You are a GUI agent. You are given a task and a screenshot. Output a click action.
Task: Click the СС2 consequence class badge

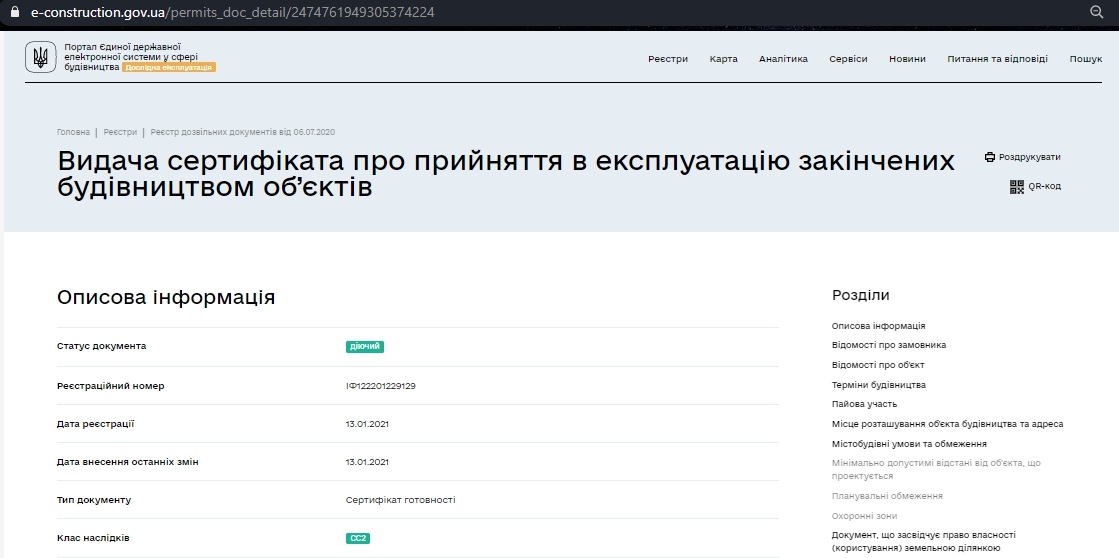(x=358, y=538)
